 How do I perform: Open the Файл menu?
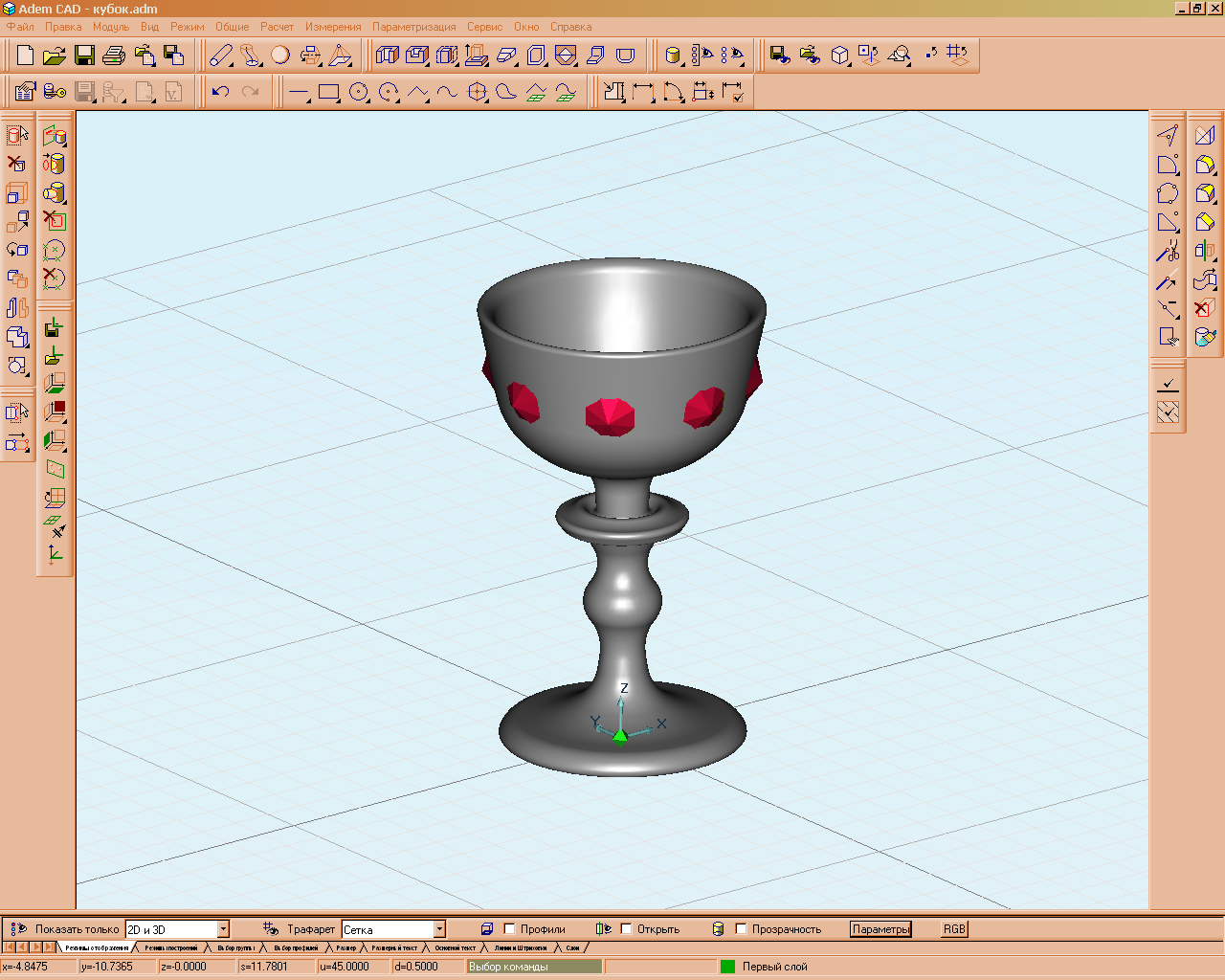(x=20, y=27)
